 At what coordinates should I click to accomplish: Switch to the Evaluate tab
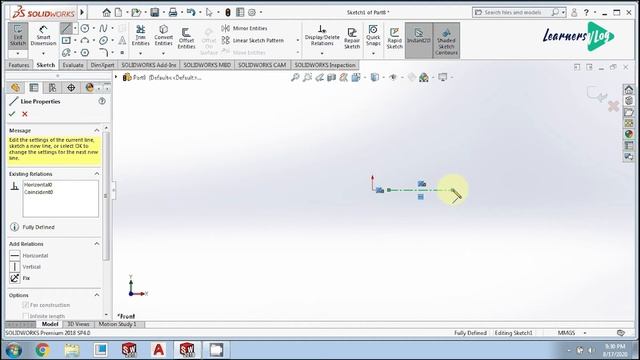(73, 65)
